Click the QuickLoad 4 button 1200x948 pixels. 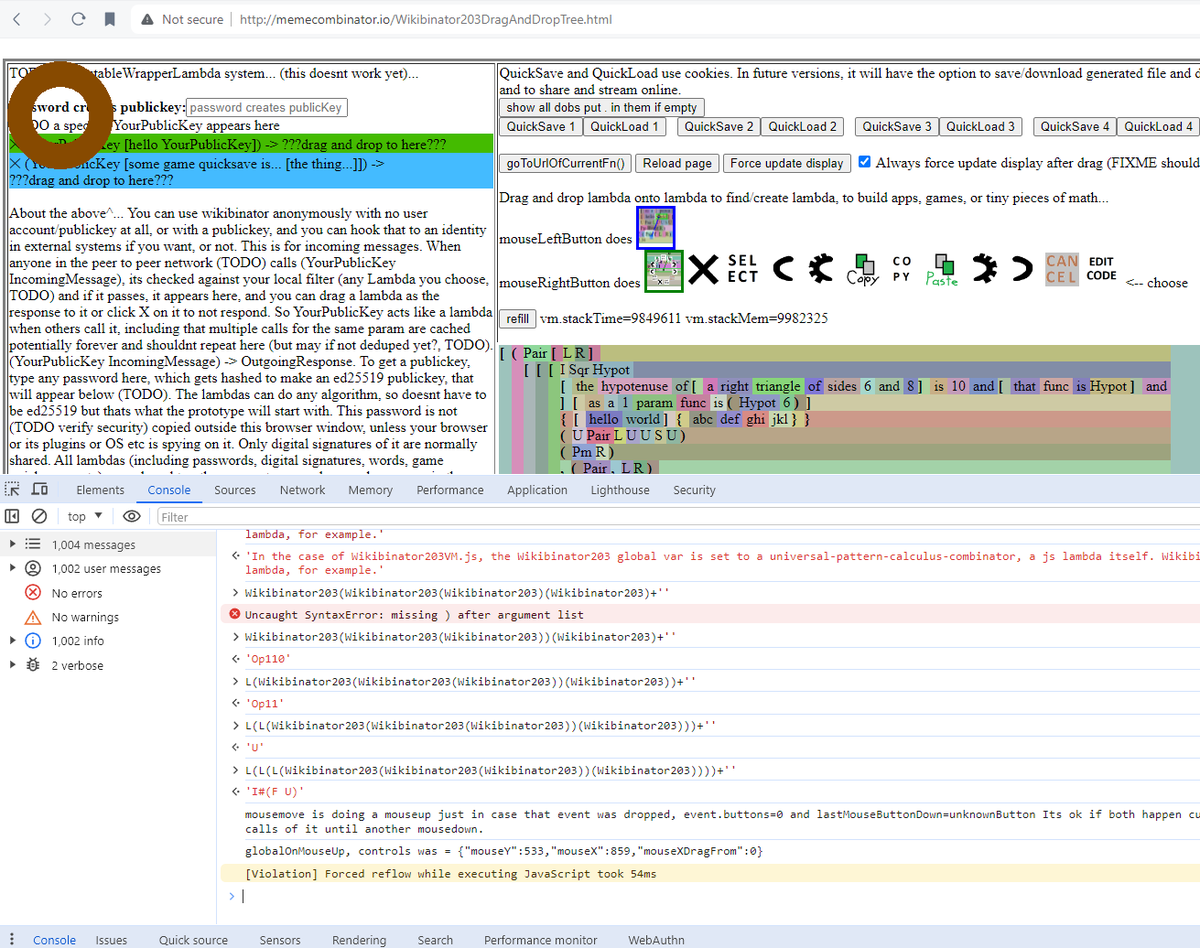click(x=1158, y=126)
